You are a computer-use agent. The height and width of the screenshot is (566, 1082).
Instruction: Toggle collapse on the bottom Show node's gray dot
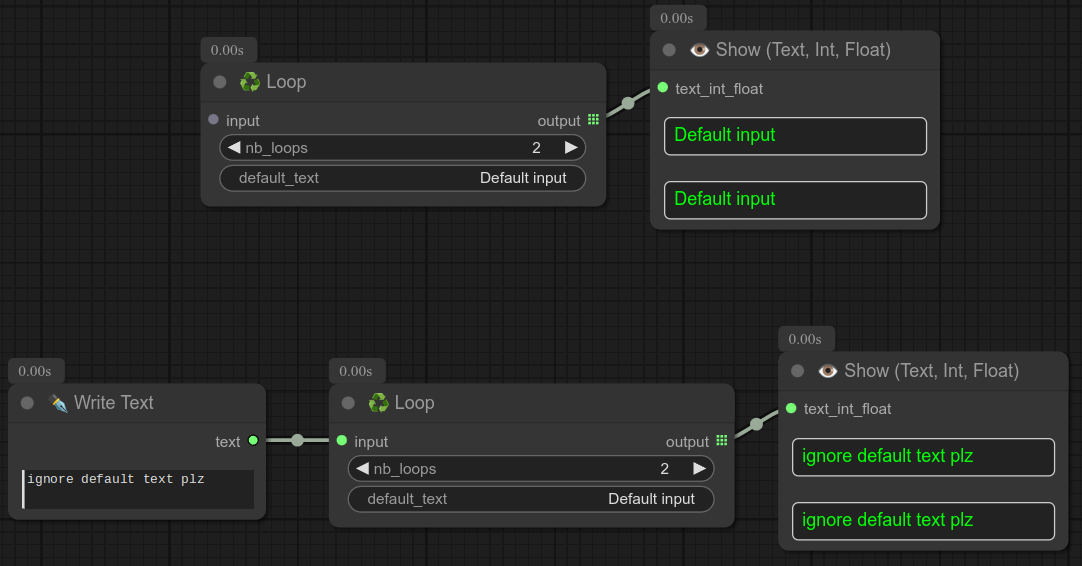[797, 371]
